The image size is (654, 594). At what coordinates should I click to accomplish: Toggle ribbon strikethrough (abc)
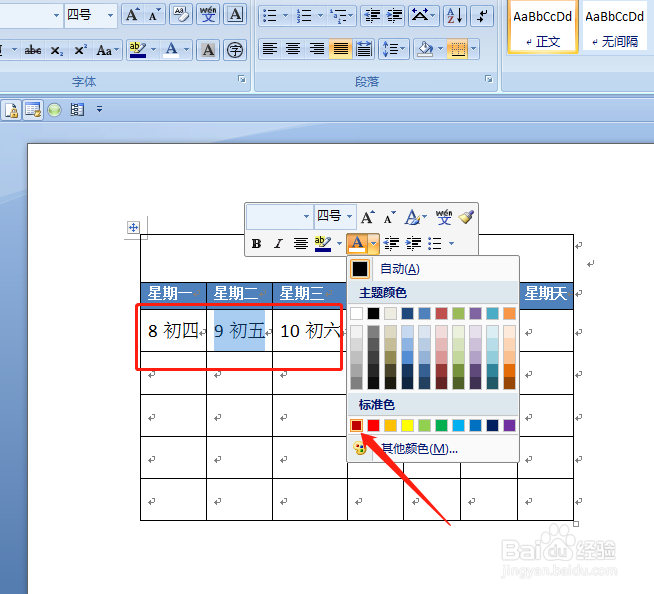[33, 50]
